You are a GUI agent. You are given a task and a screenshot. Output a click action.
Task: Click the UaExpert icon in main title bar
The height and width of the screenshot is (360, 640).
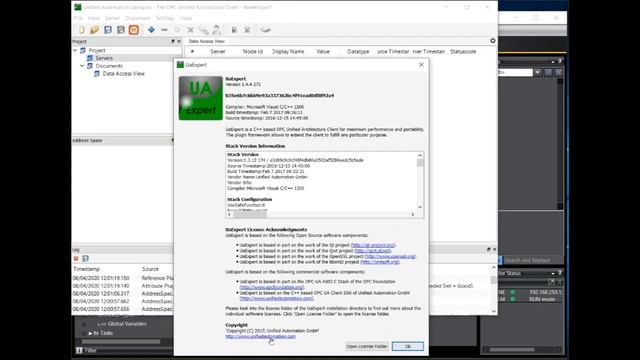click(x=78, y=7)
